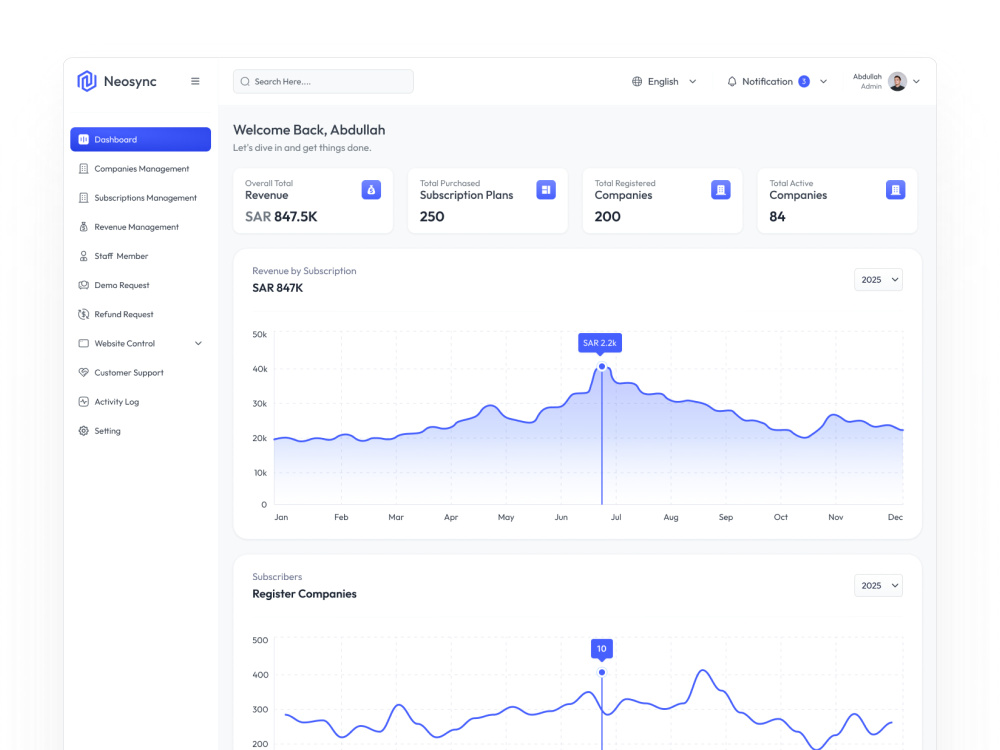Click the search magnifier icon
Screen dimensions: 1000x750
(x=245, y=82)
